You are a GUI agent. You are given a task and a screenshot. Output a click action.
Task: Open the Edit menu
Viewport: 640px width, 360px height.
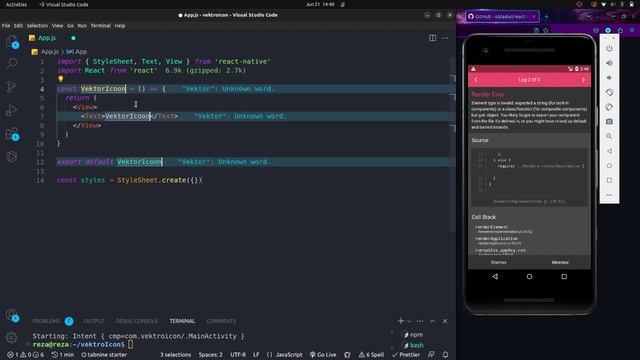[x=18, y=26]
